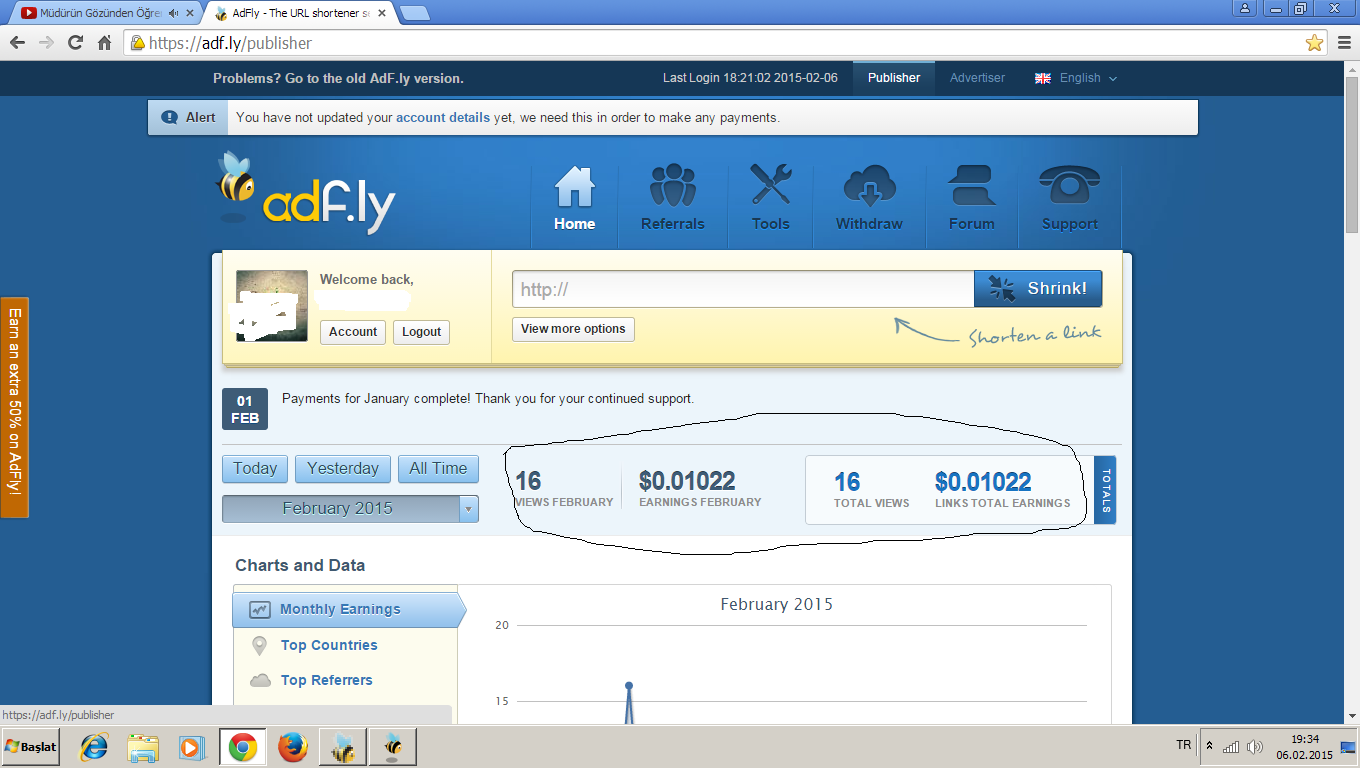Mute the YouTube tab via speaker icon
The height and width of the screenshot is (768, 1360).
pos(174,14)
